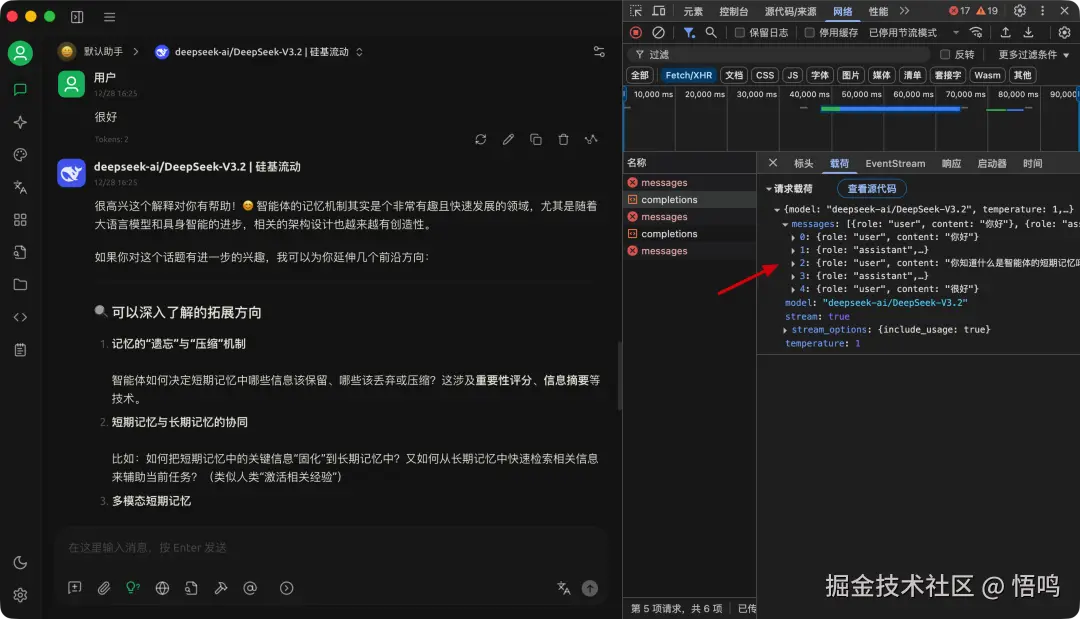Open the hamburger topics menu icon
This screenshot has width=1080, height=619.
coord(110,17)
